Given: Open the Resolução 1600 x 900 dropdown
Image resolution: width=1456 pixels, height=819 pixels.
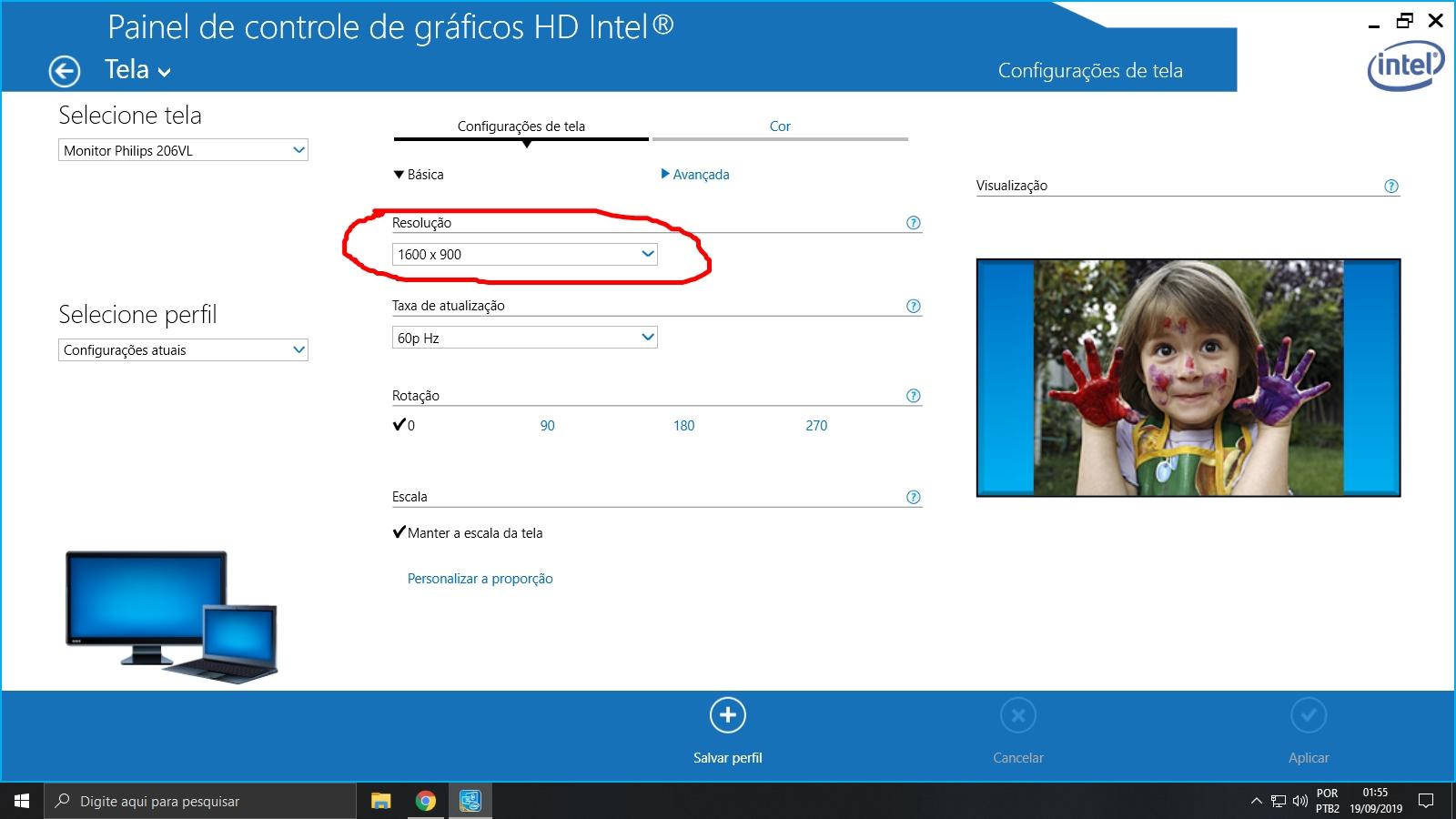Looking at the screenshot, I should [x=524, y=254].
